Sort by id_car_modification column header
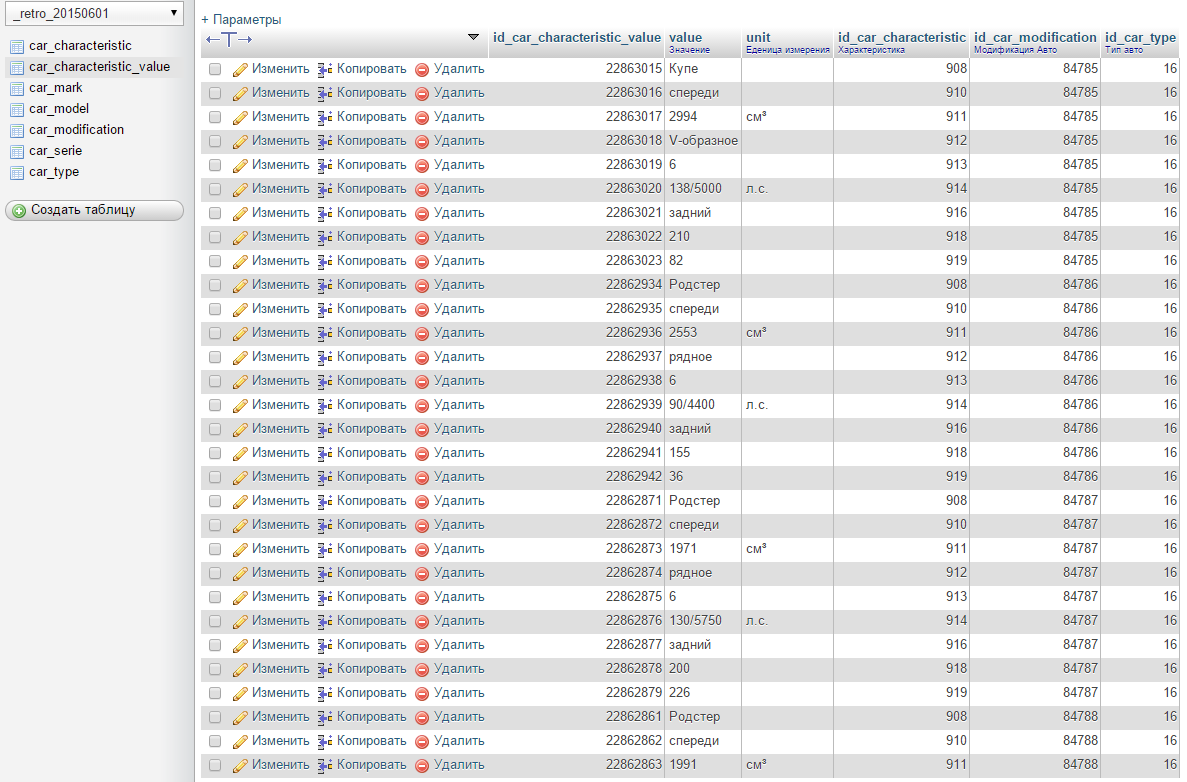This screenshot has height=782, width=1187. (1035, 37)
